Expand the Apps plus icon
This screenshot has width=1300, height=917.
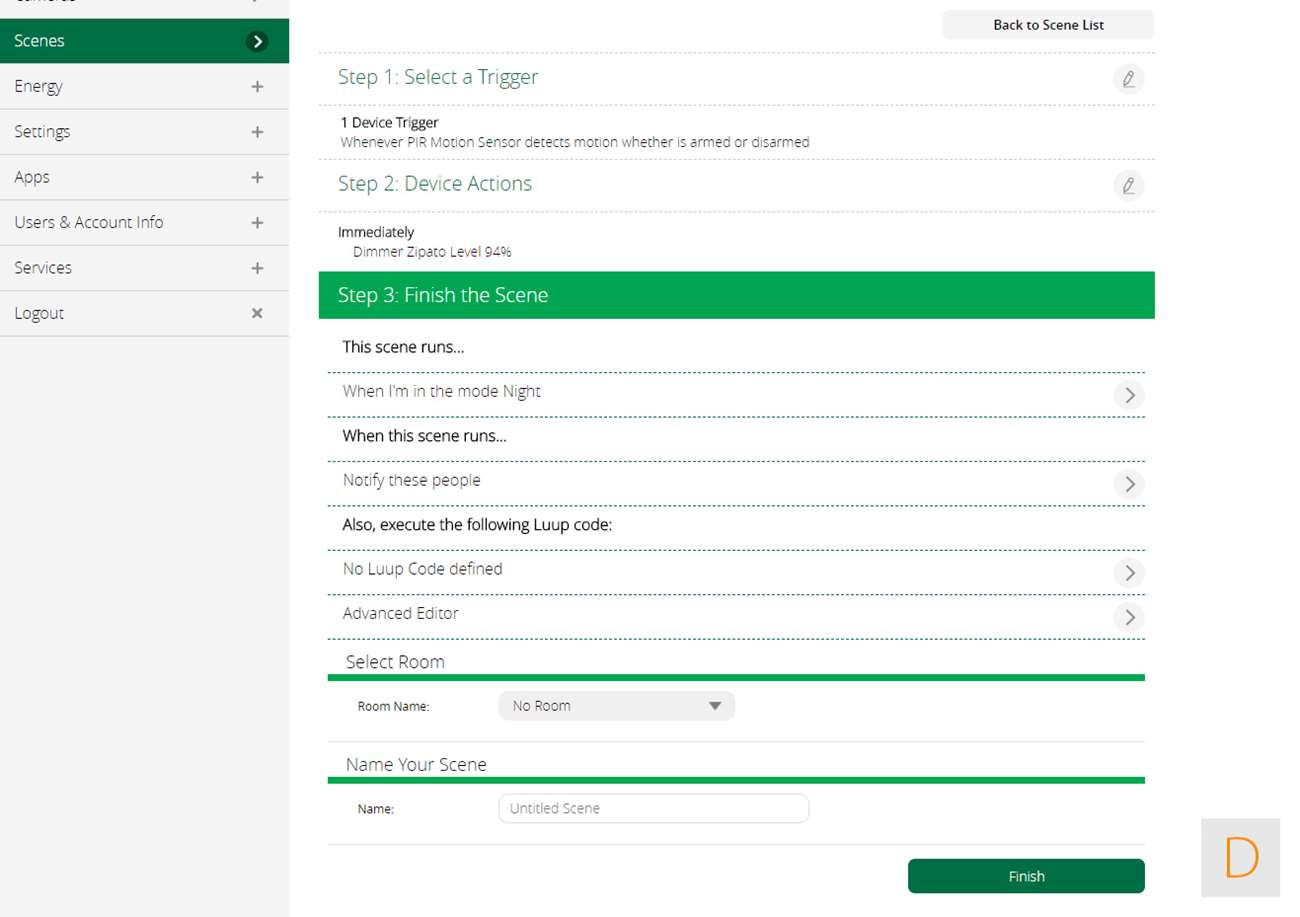pyautogui.click(x=257, y=178)
